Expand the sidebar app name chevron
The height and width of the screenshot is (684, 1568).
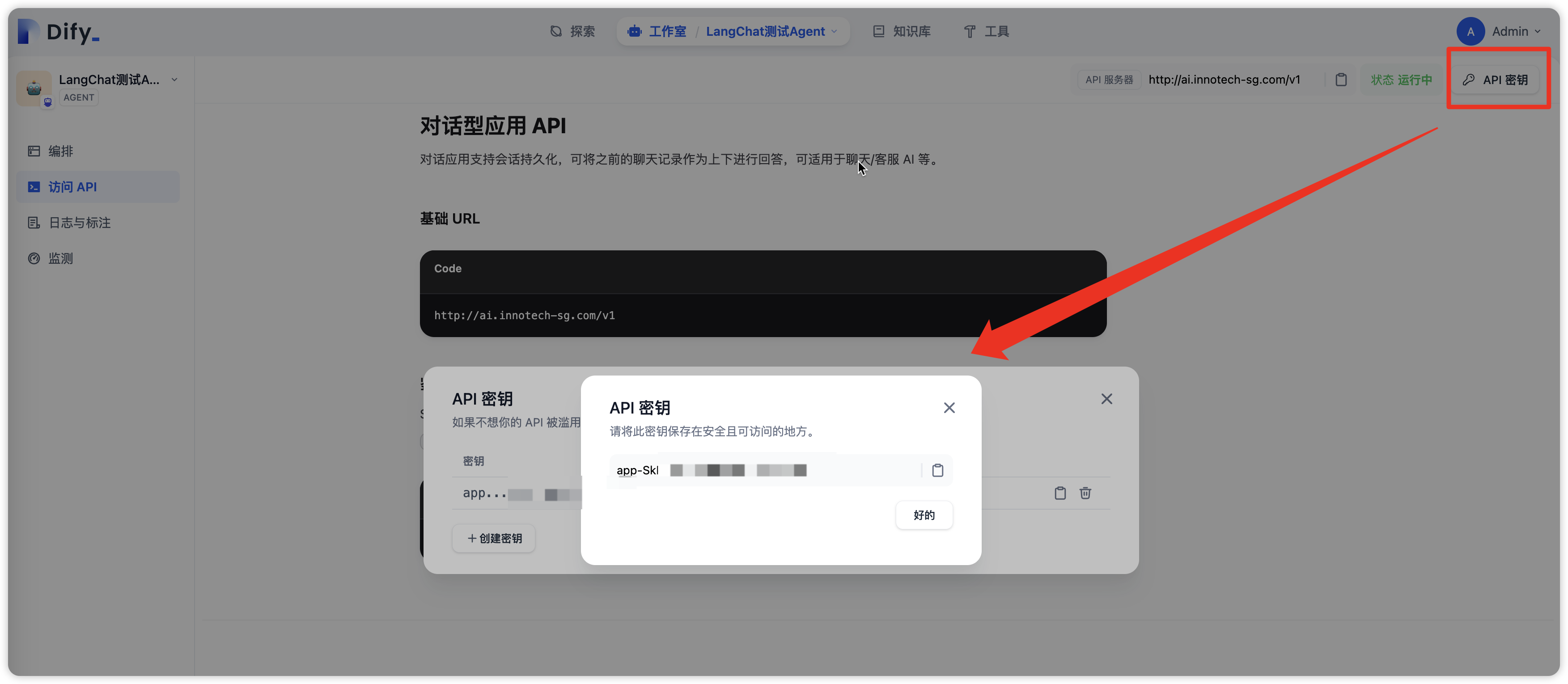(x=174, y=80)
